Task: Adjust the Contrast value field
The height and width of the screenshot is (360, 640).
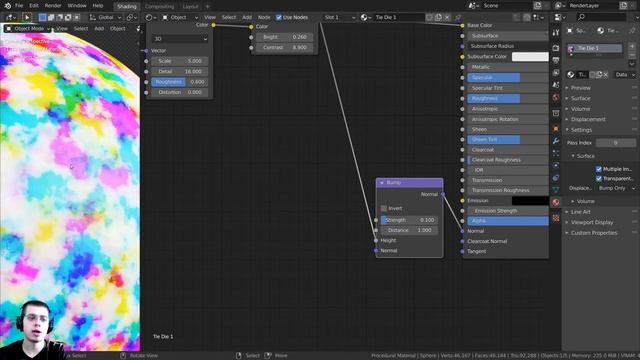Action: pyautogui.click(x=284, y=48)
